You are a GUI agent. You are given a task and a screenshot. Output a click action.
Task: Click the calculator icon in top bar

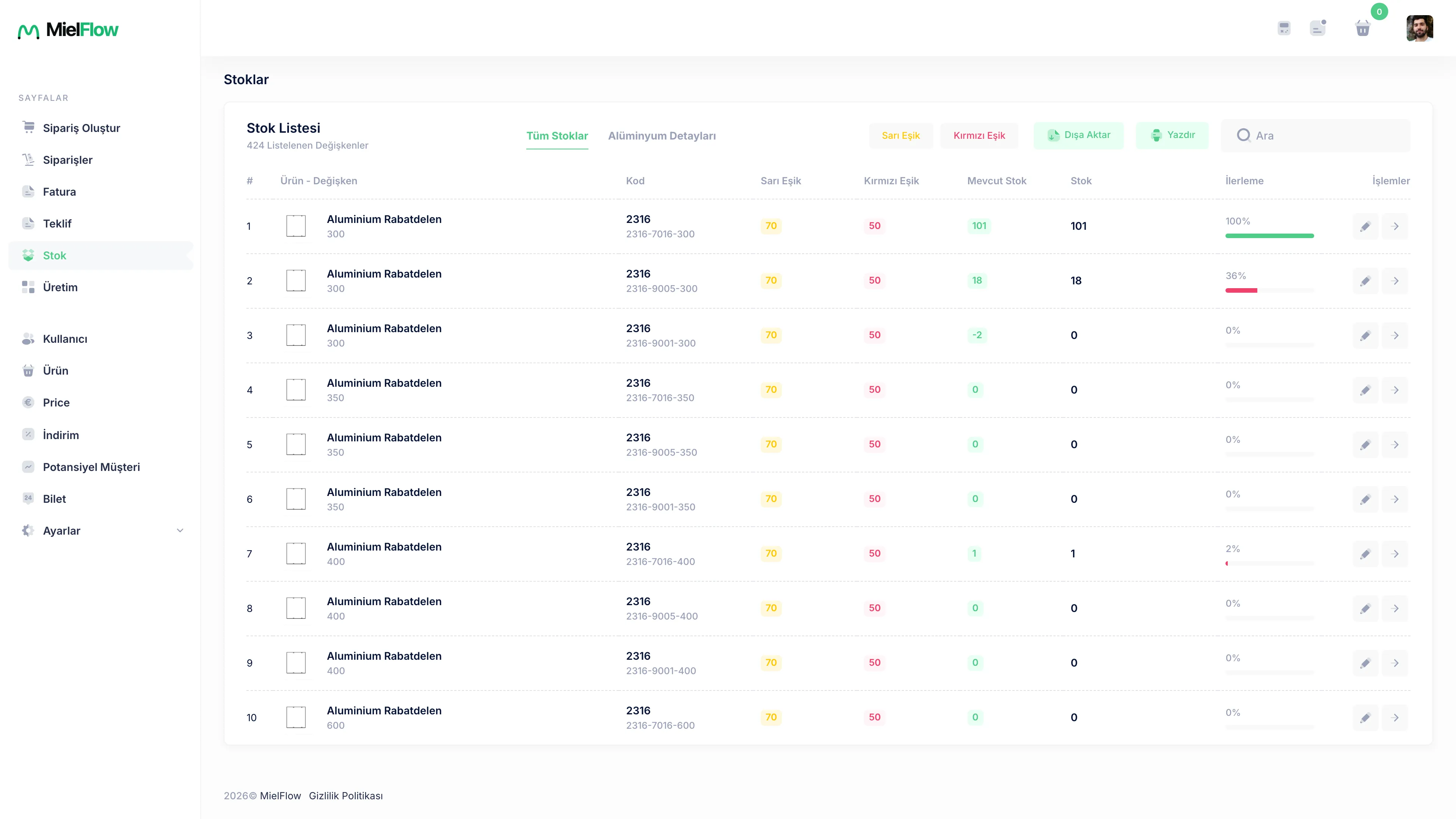click(1283, 28)
